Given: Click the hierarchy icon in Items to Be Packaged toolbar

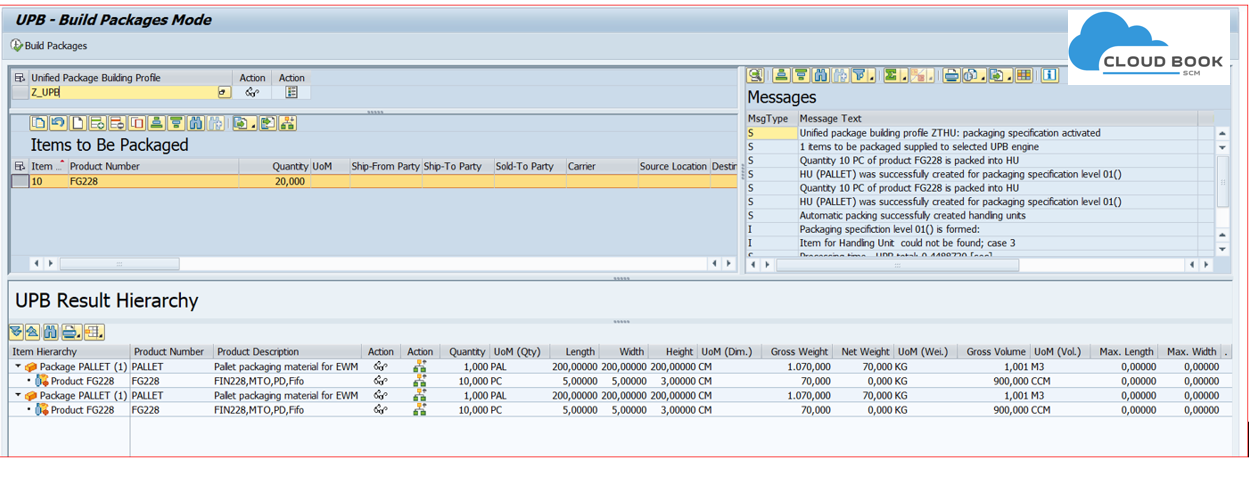Looking at the screenshot, I should pos(288,123).
